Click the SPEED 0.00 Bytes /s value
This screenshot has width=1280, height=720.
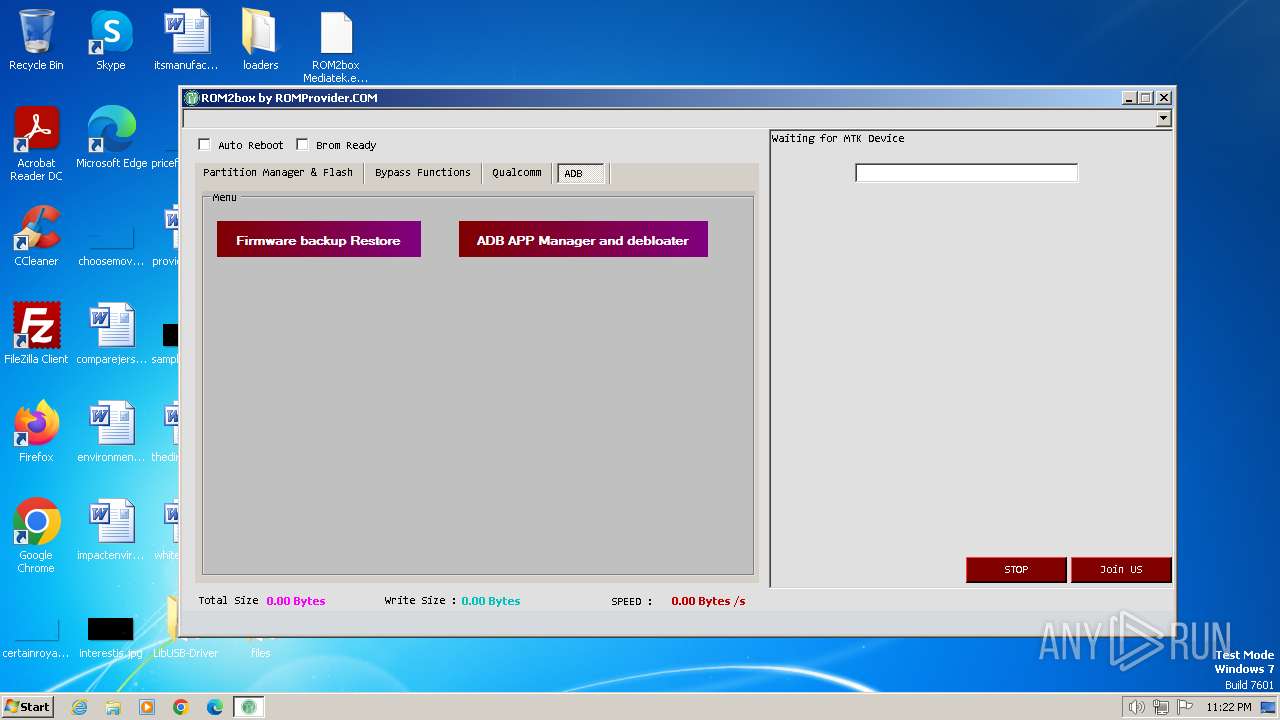pyautogui.click(x=708, y=601)
